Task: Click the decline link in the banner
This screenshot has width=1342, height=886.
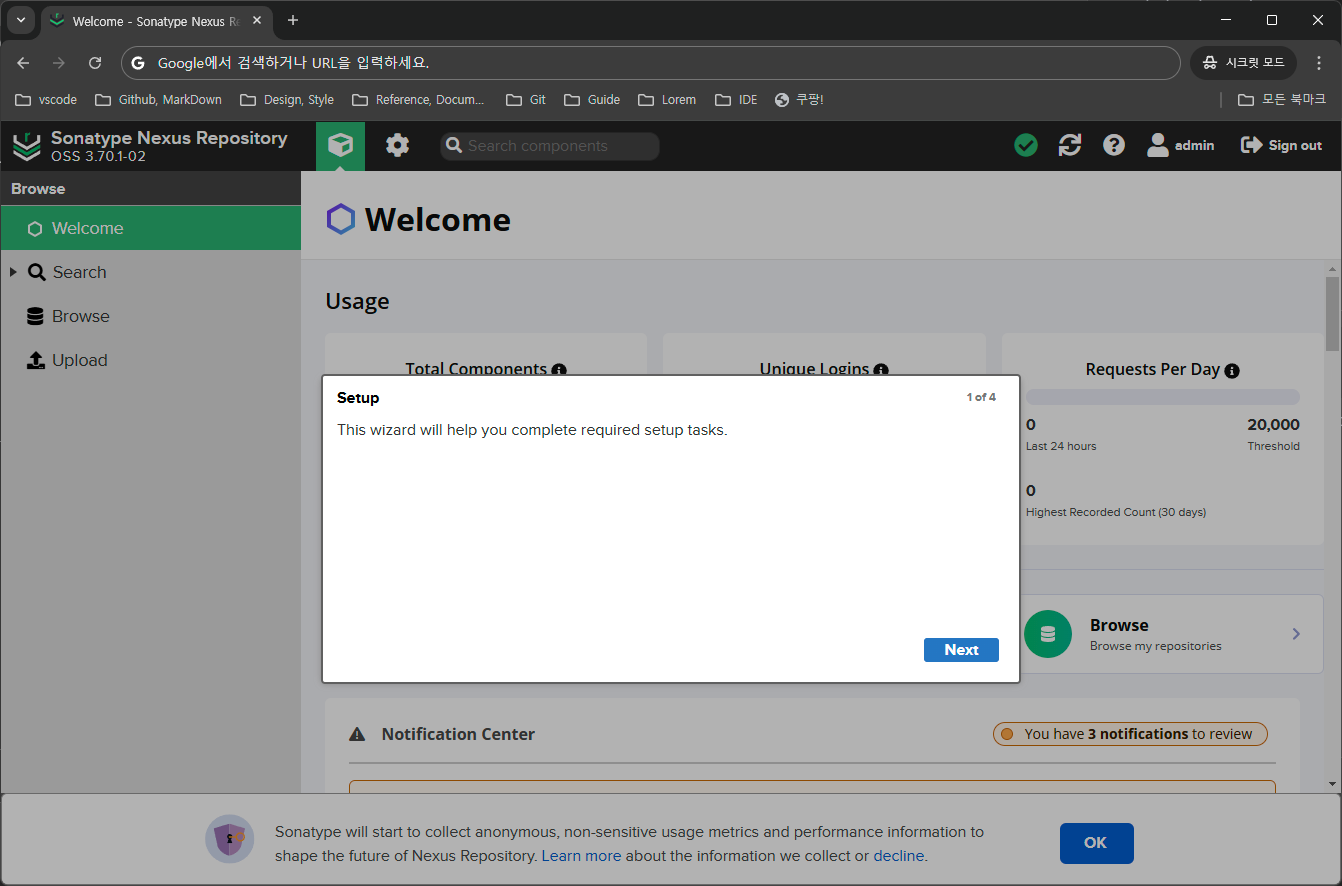Action: pos(899,856)
